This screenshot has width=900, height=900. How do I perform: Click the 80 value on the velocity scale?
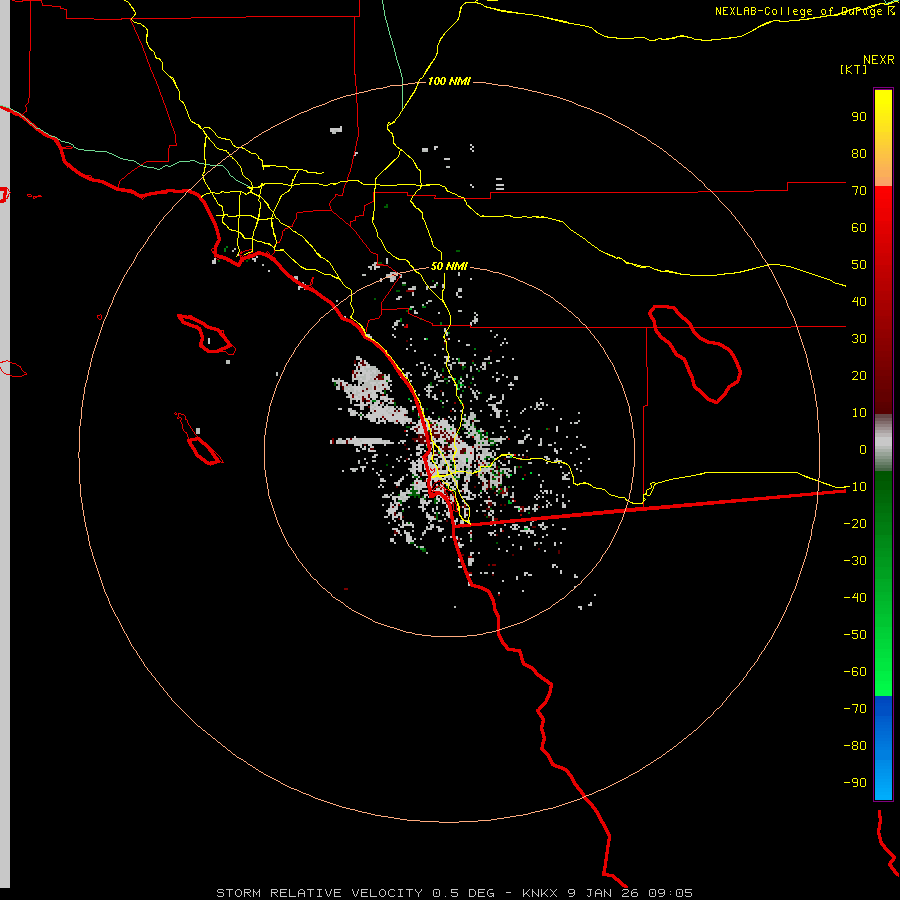(859, 154)
